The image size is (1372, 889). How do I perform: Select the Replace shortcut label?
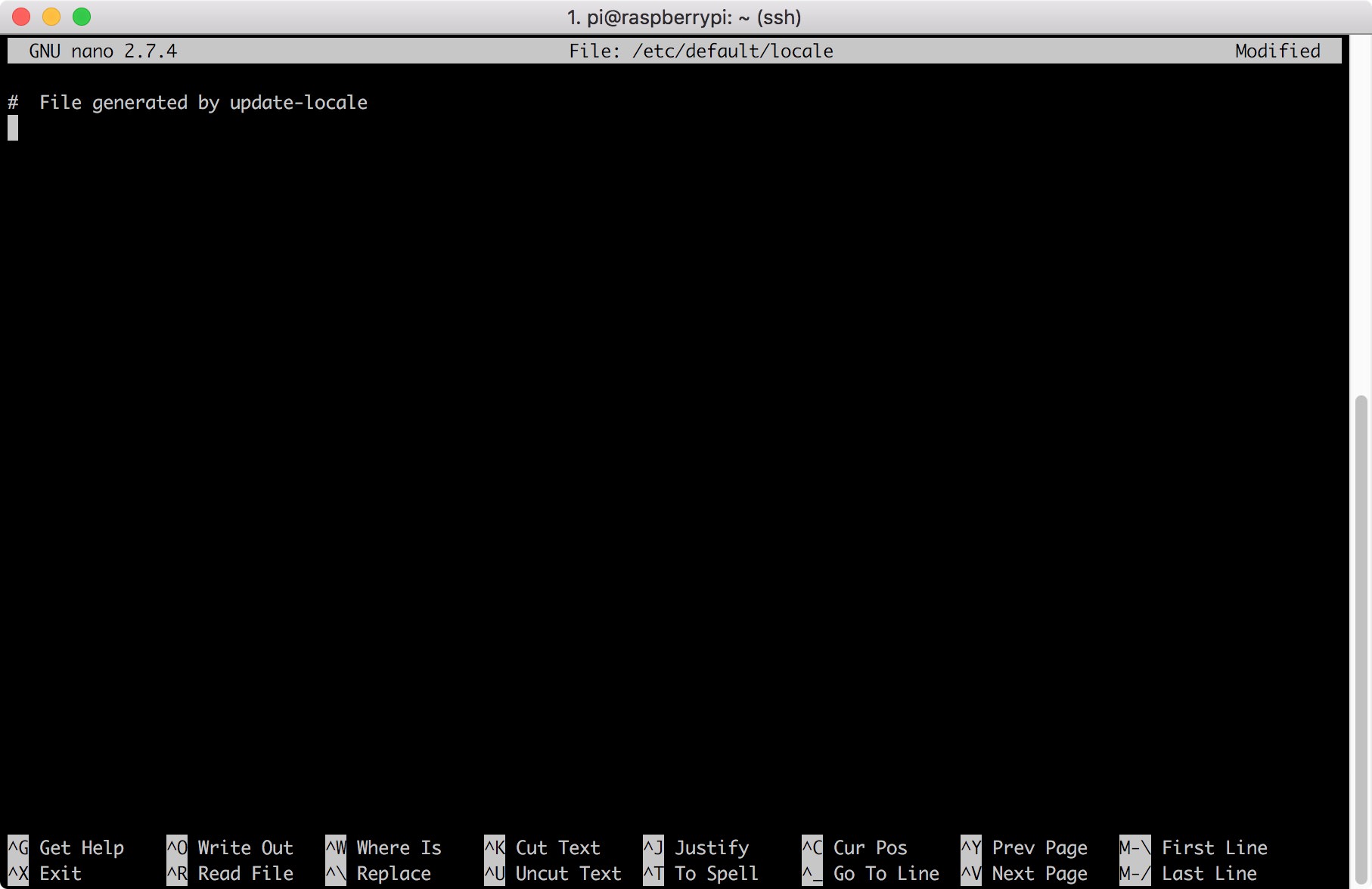(x=393, y=873)
